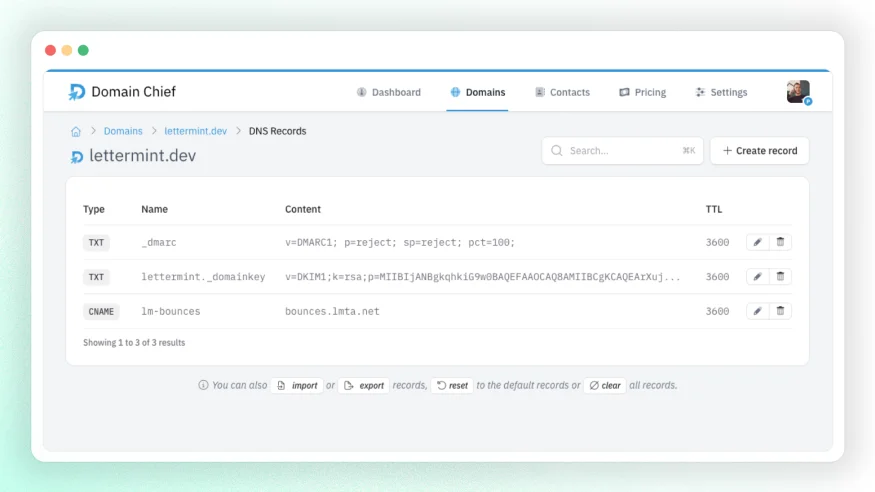Reset to the default records
Viewport: 875px width, 492px height.
(x=452, y=385)
